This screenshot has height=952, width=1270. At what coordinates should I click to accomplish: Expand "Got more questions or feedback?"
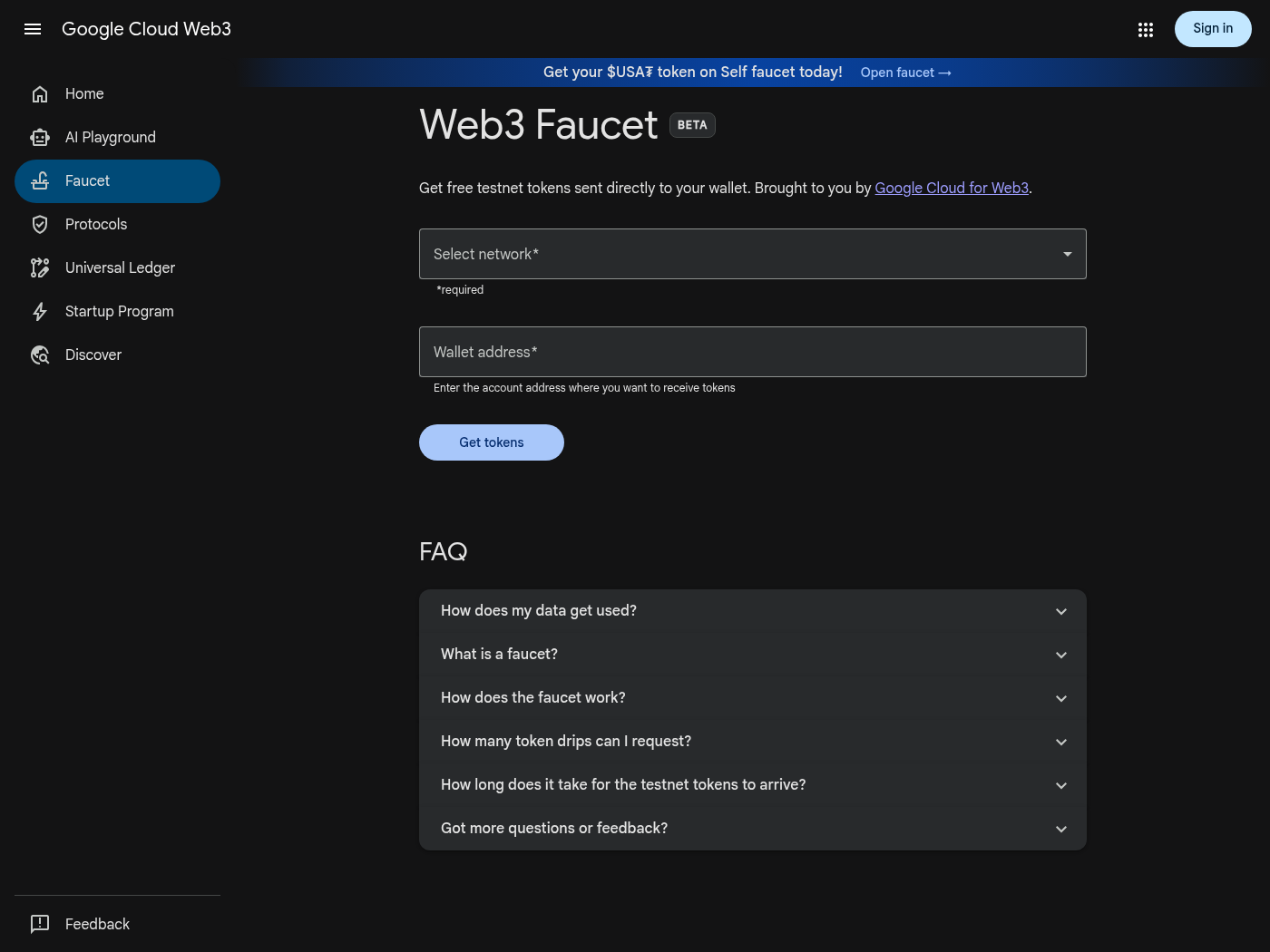pos(753,829)
